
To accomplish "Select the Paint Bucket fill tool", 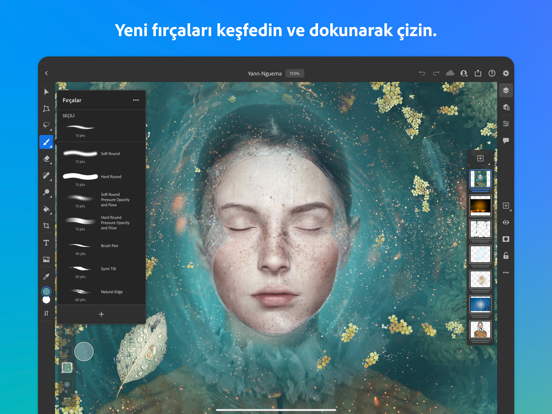I will tap(46, 209).
